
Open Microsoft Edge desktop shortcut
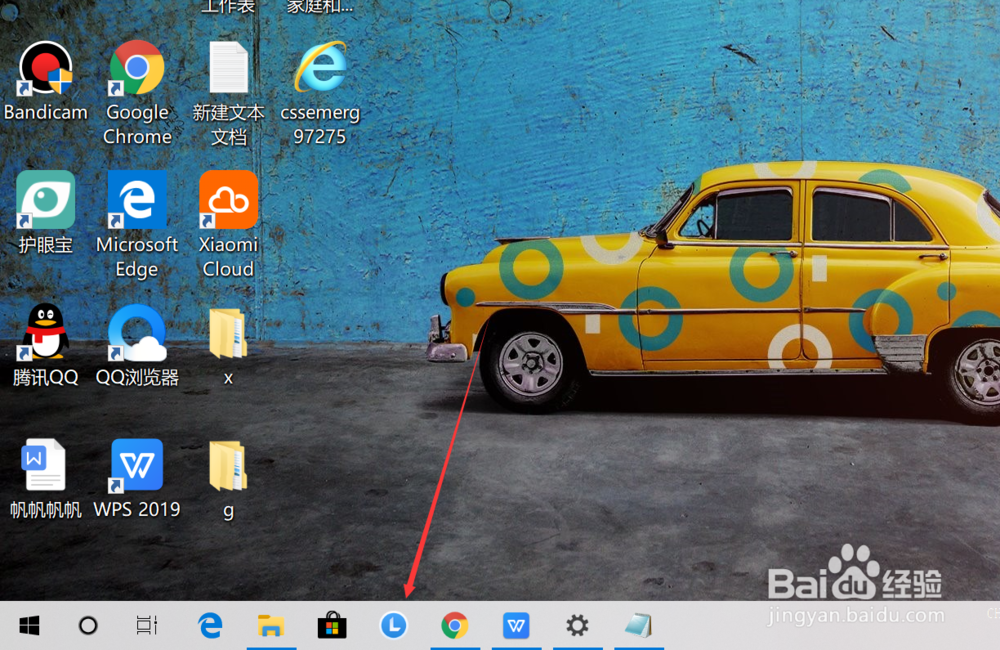coord(137,200)
